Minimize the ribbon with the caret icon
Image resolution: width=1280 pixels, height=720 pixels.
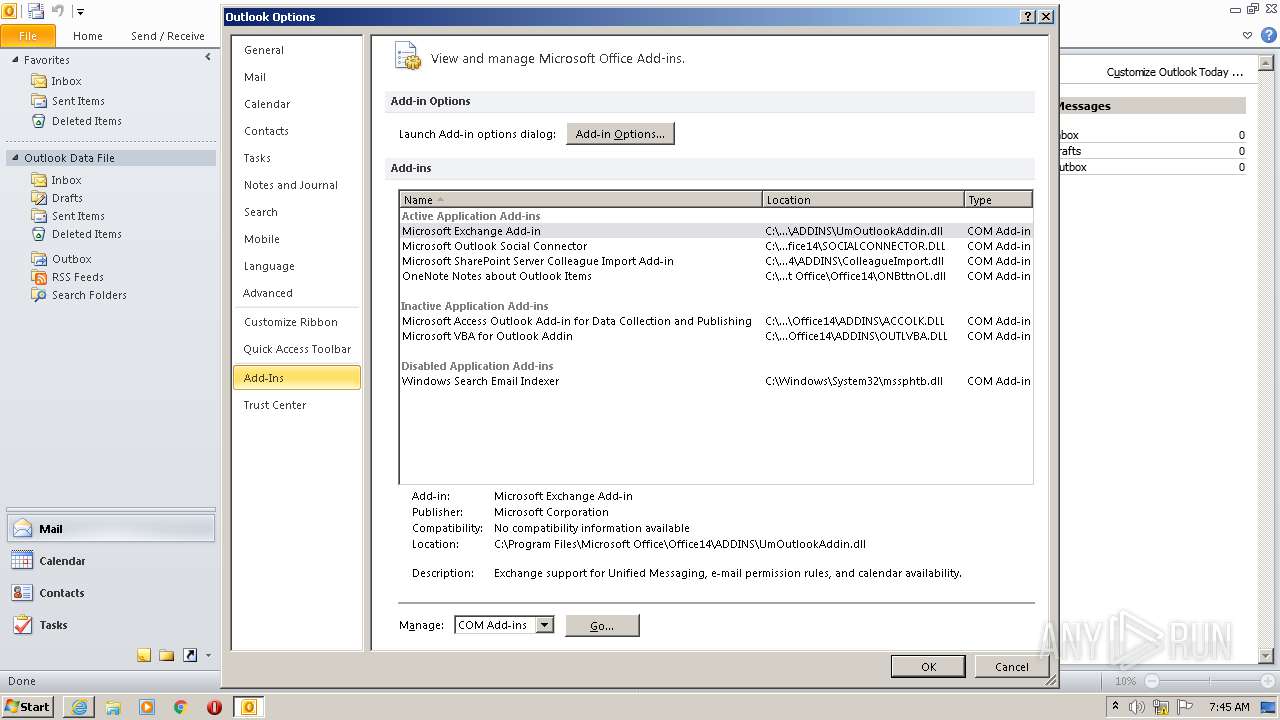coord(1247,36)
